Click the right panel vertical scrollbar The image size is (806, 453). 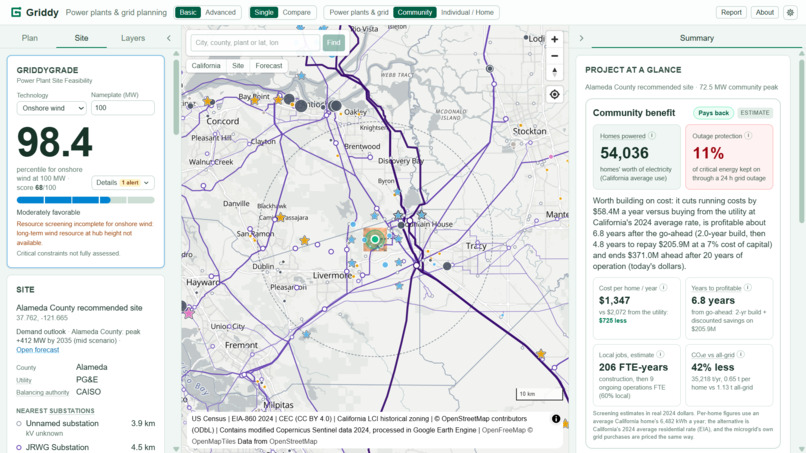pos(802,139)
